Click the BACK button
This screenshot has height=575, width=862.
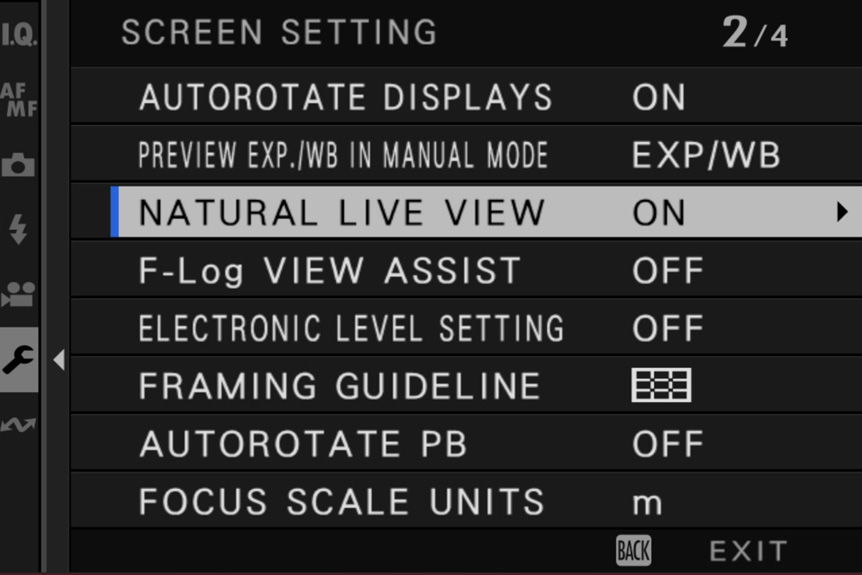pyautogui.click(x=633, y=550)
